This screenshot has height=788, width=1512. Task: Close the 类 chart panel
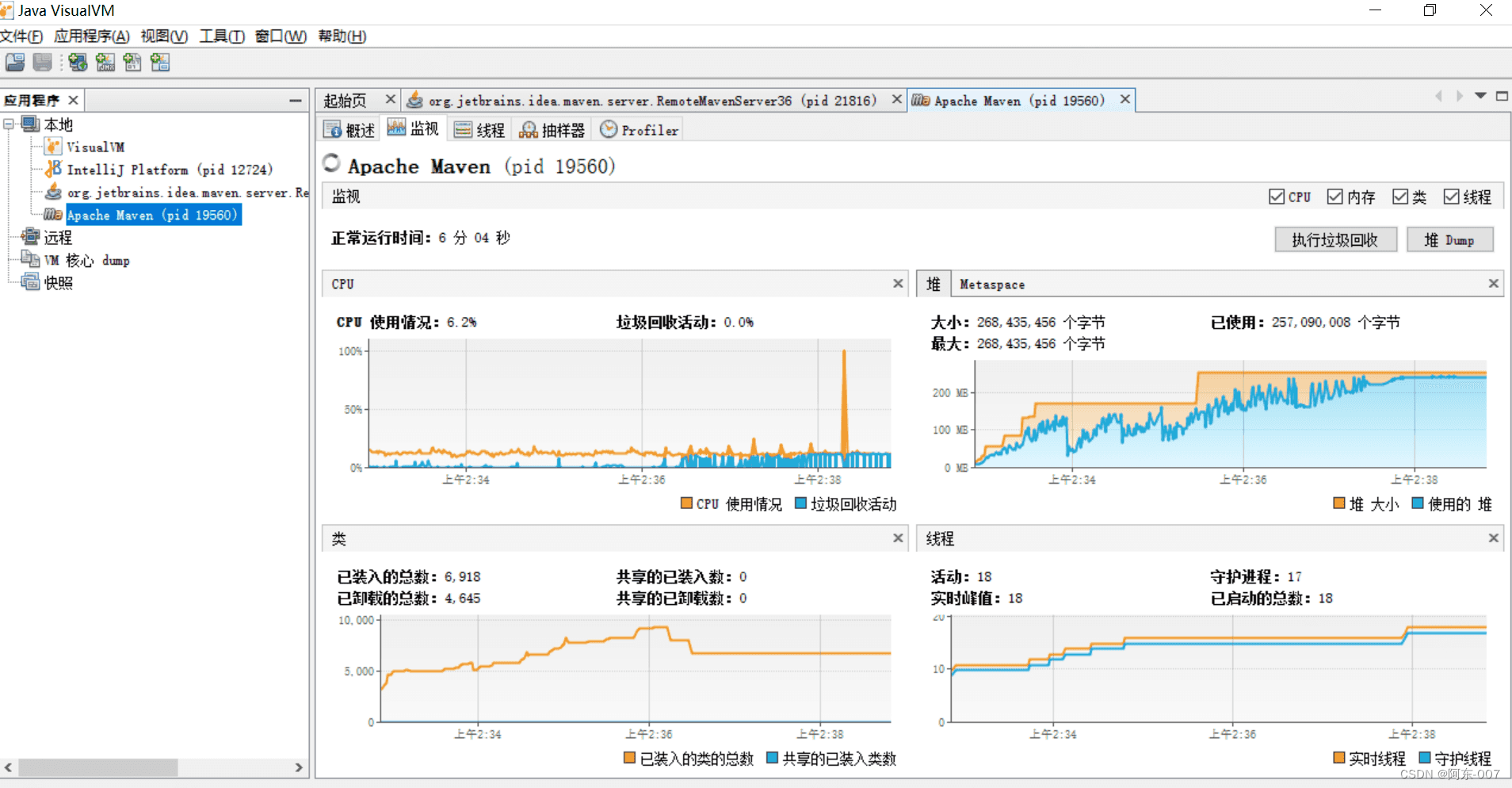pos(898,537)
